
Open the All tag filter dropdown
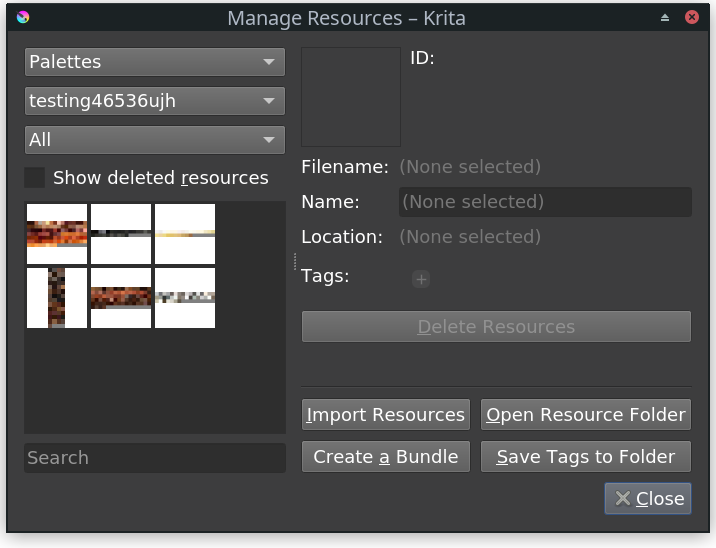(x=154, y=140)
